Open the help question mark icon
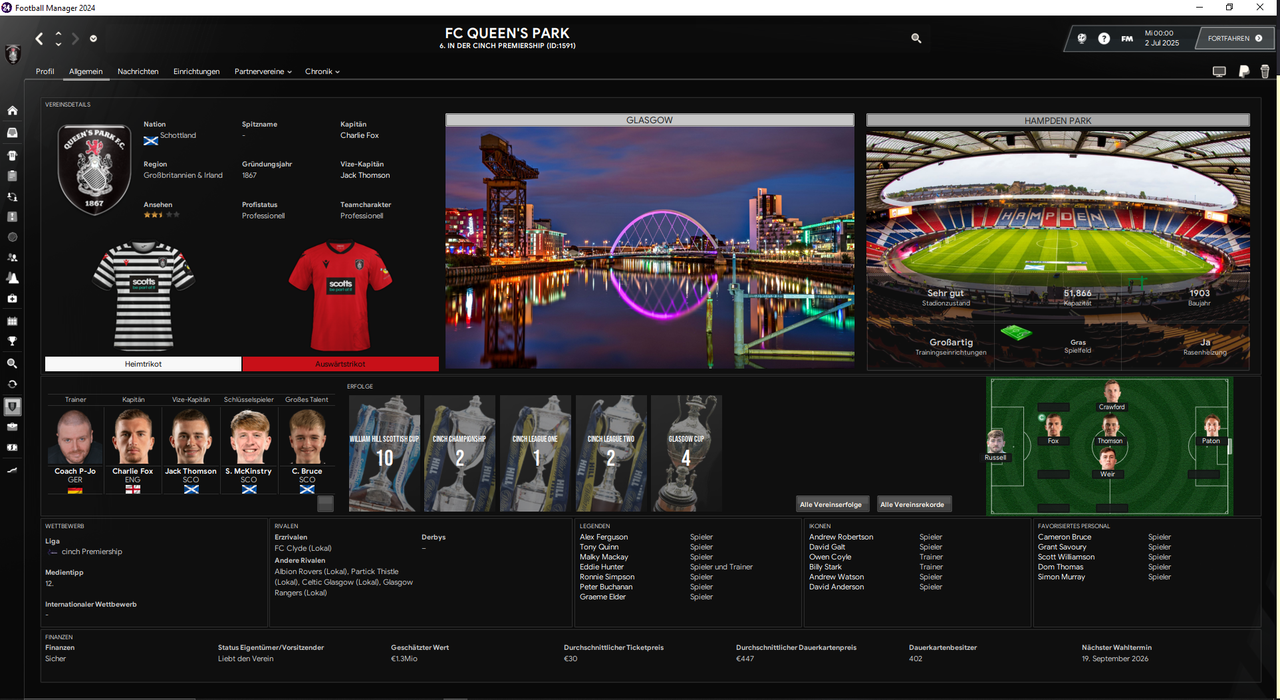The height and width of the screenshot is (700, 1280). click(1104, 38)
